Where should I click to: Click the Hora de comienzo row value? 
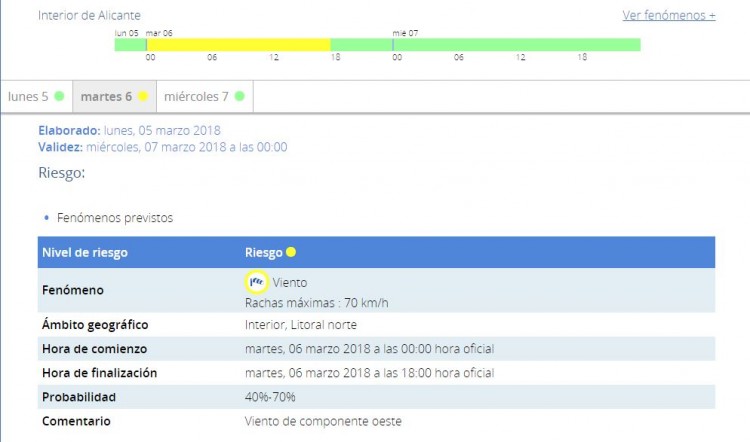pos(369,349)
